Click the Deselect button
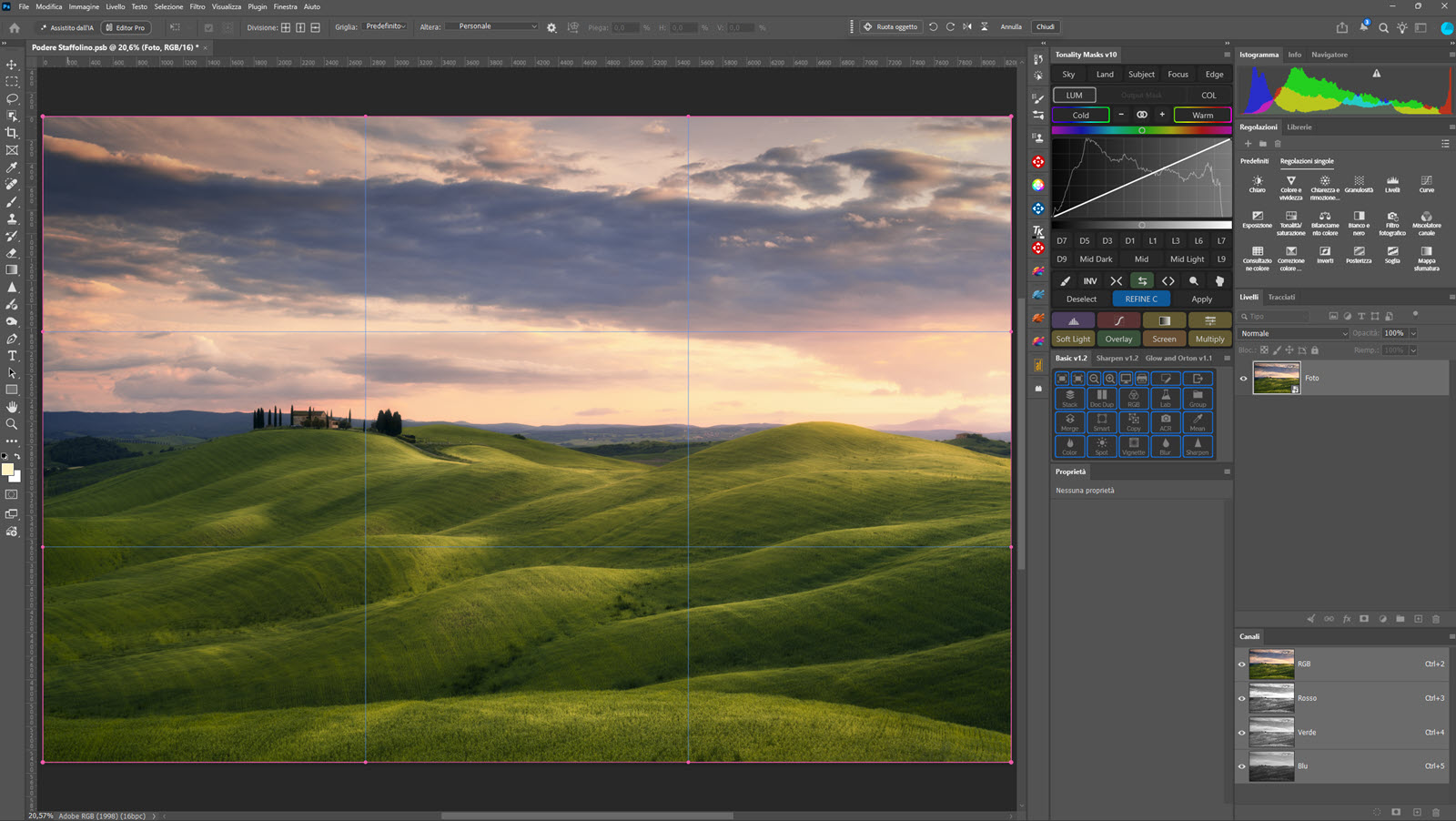This screenshot has width=1456, height=821. pos(1082,299)
